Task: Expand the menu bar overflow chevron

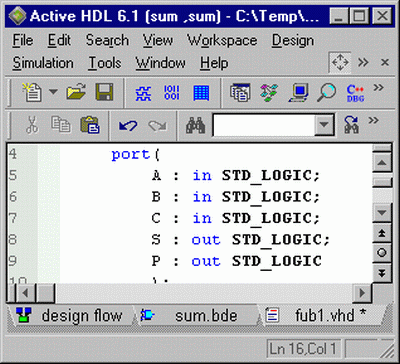Action: pyautogui.click(x=363, y=62)
